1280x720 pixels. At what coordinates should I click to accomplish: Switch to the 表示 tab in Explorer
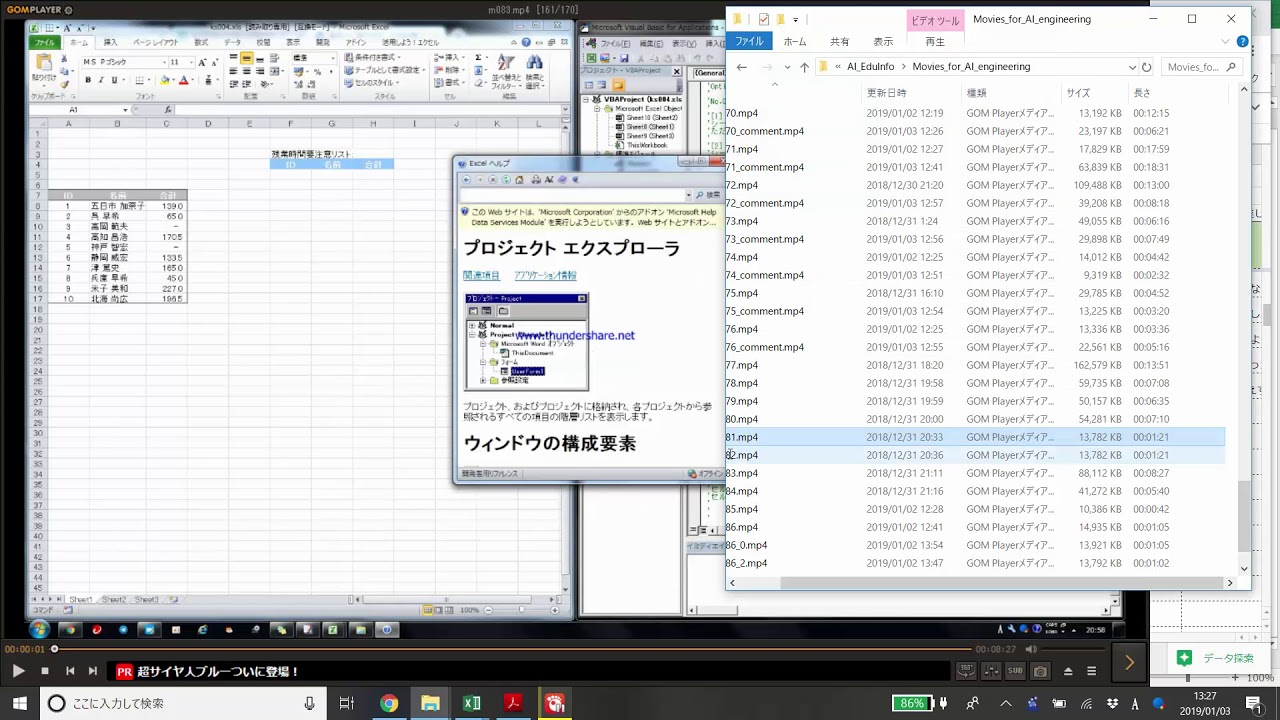(883, 42)
